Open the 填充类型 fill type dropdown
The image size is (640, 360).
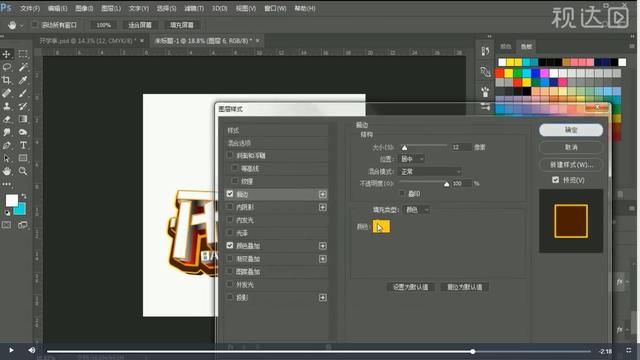[417, 210]
